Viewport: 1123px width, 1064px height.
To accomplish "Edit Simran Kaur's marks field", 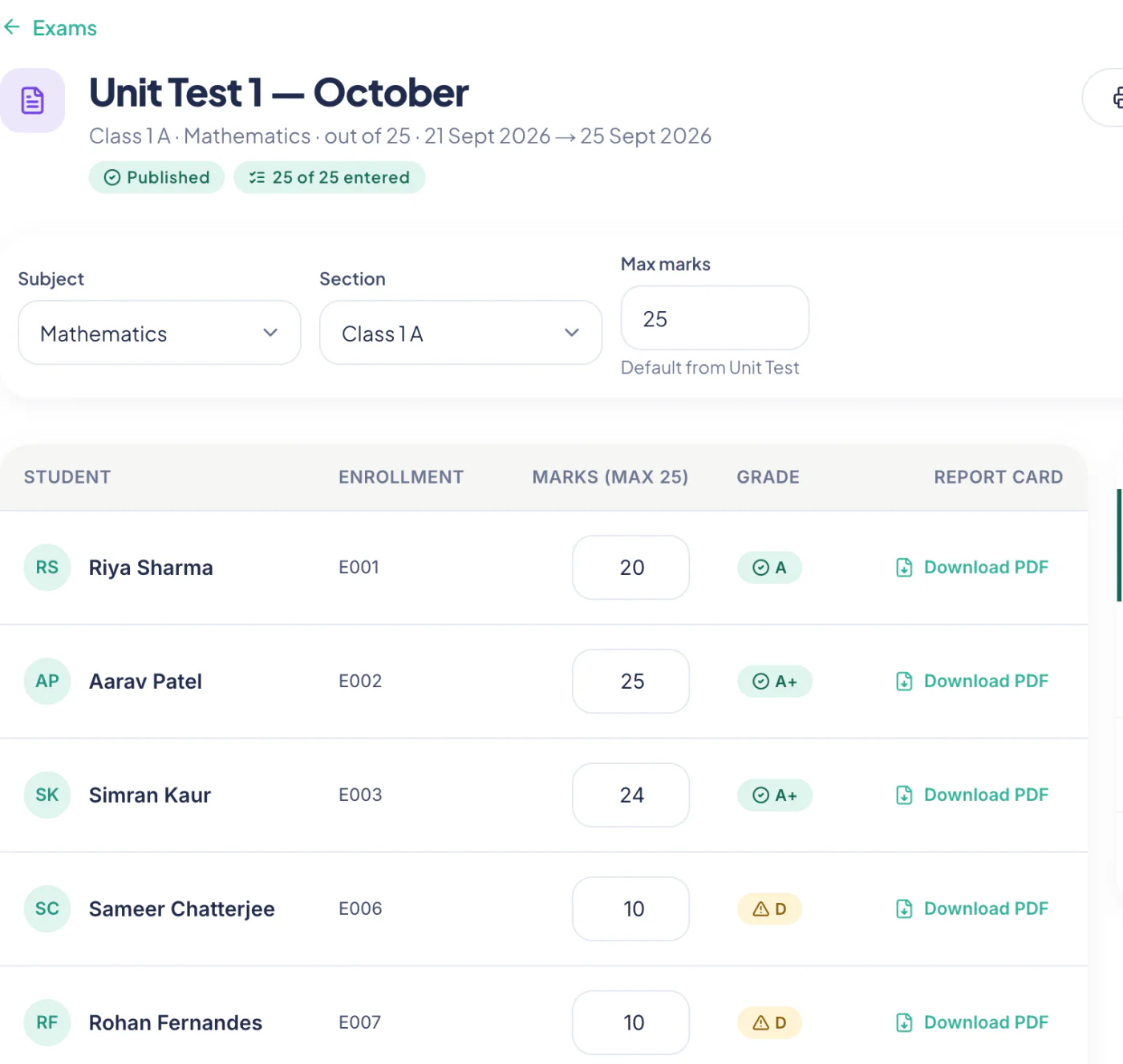I will pyautogui.click(x=631, y=795).
